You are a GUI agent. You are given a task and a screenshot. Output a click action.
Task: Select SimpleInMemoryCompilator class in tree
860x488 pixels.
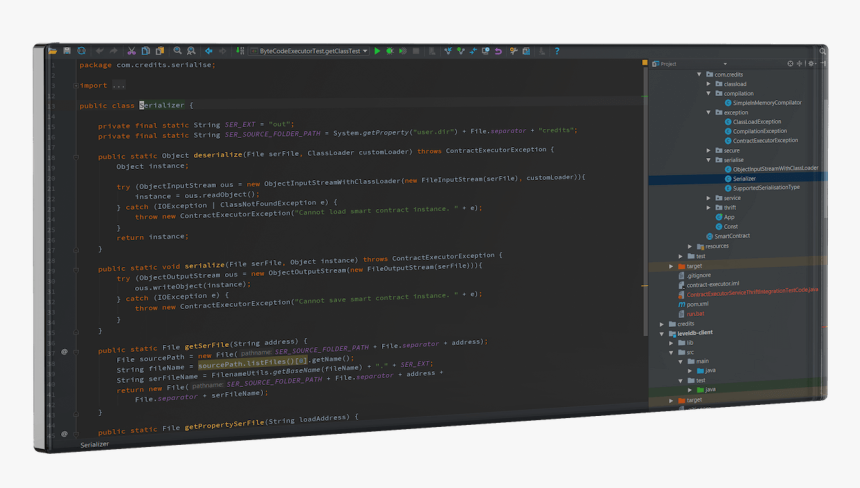tap(767, 103)
